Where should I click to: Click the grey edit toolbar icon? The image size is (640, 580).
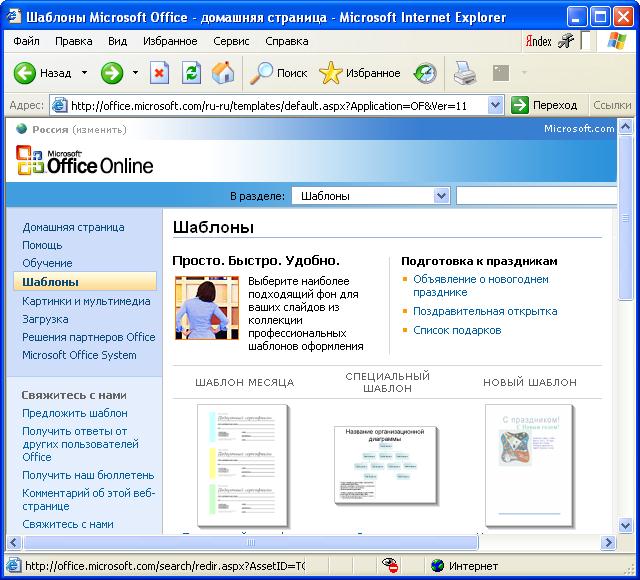click(x=501, y=73)
